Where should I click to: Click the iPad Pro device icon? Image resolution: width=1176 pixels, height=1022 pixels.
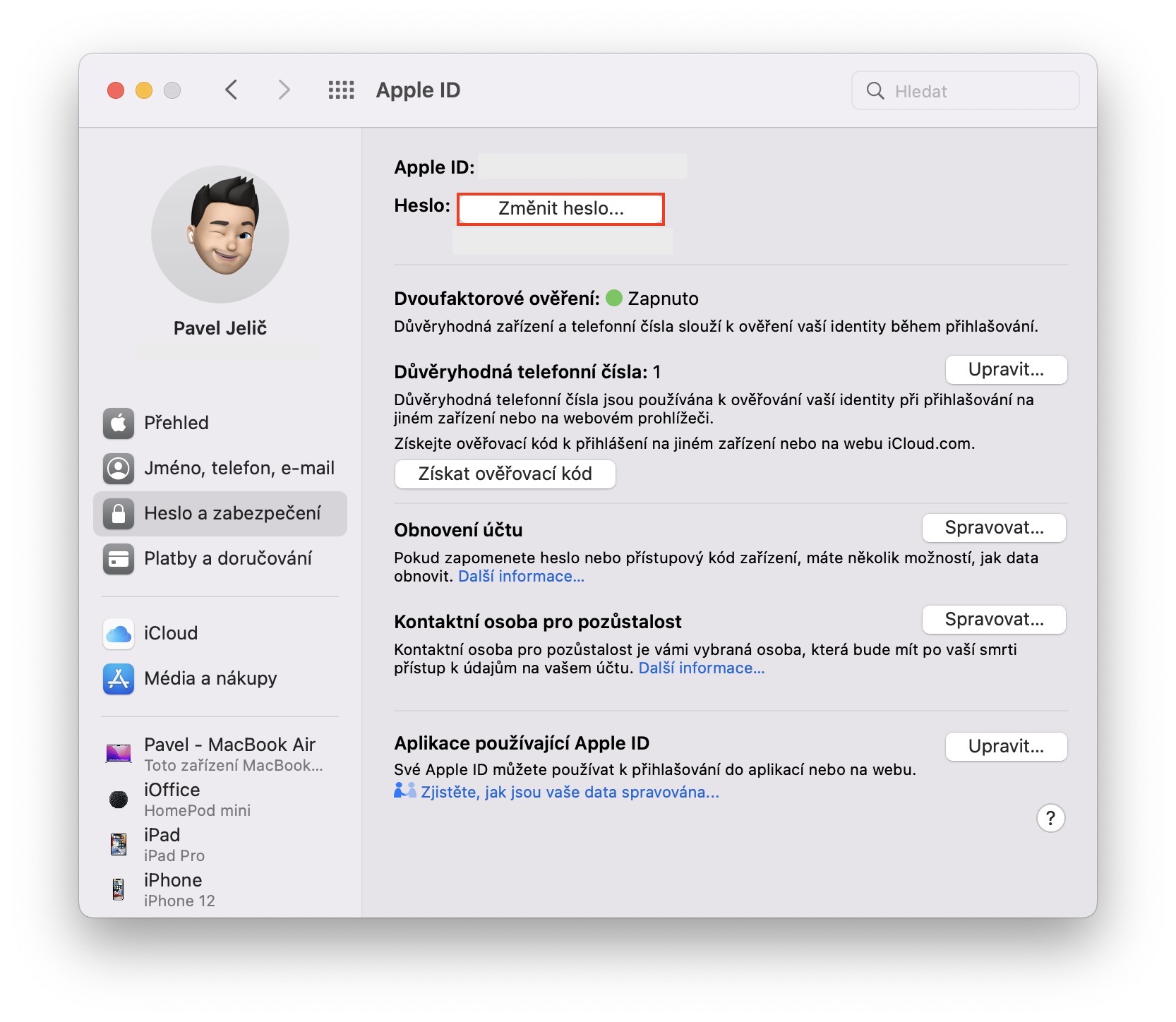pyautogui.click(x=119, y=844)
